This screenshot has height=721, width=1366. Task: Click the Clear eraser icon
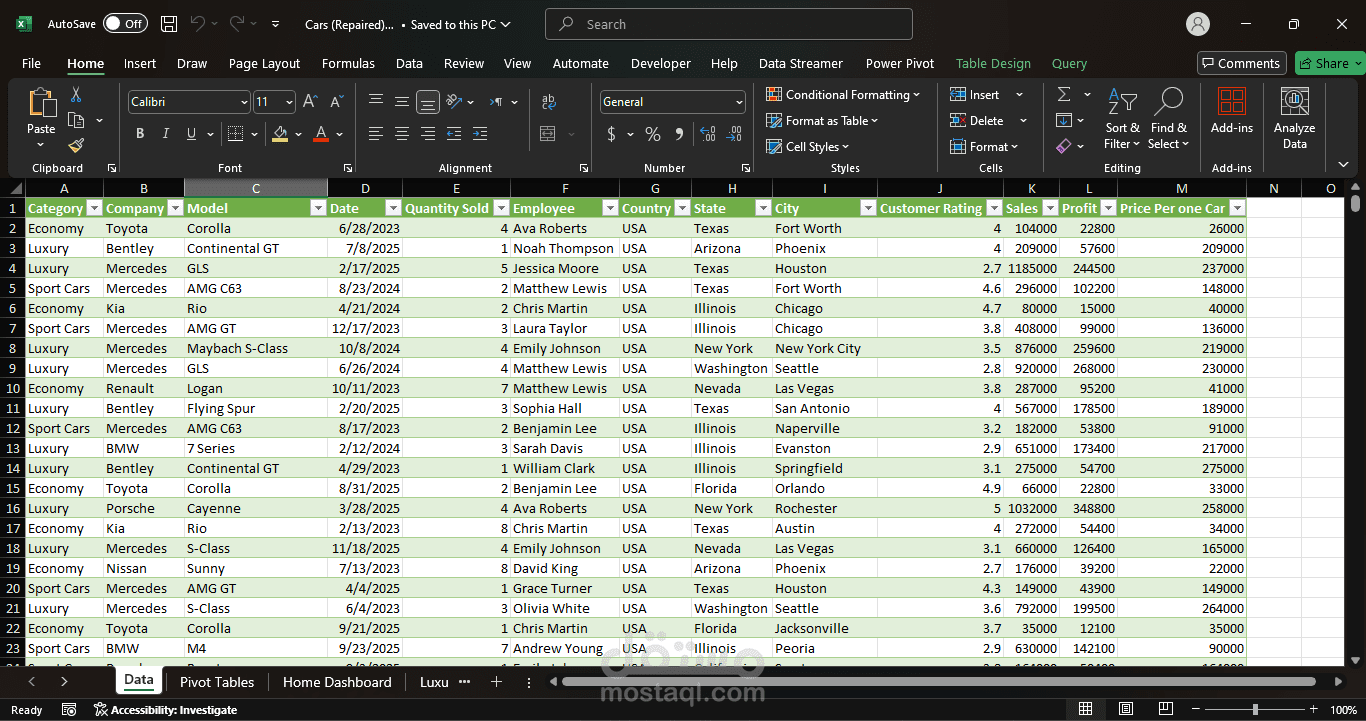point(1064,146)
